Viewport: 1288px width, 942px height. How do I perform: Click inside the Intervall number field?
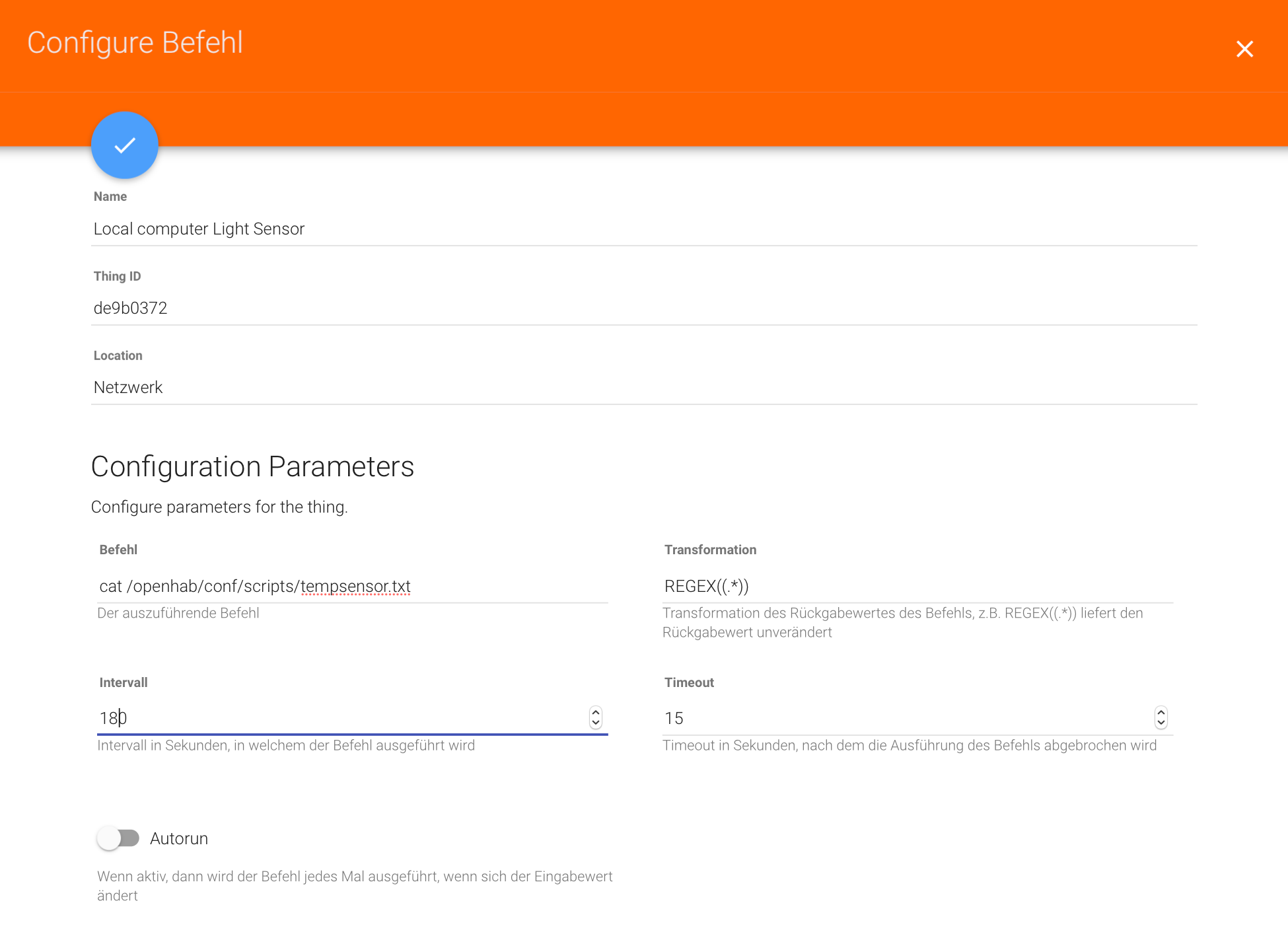(x=330, y=718)
